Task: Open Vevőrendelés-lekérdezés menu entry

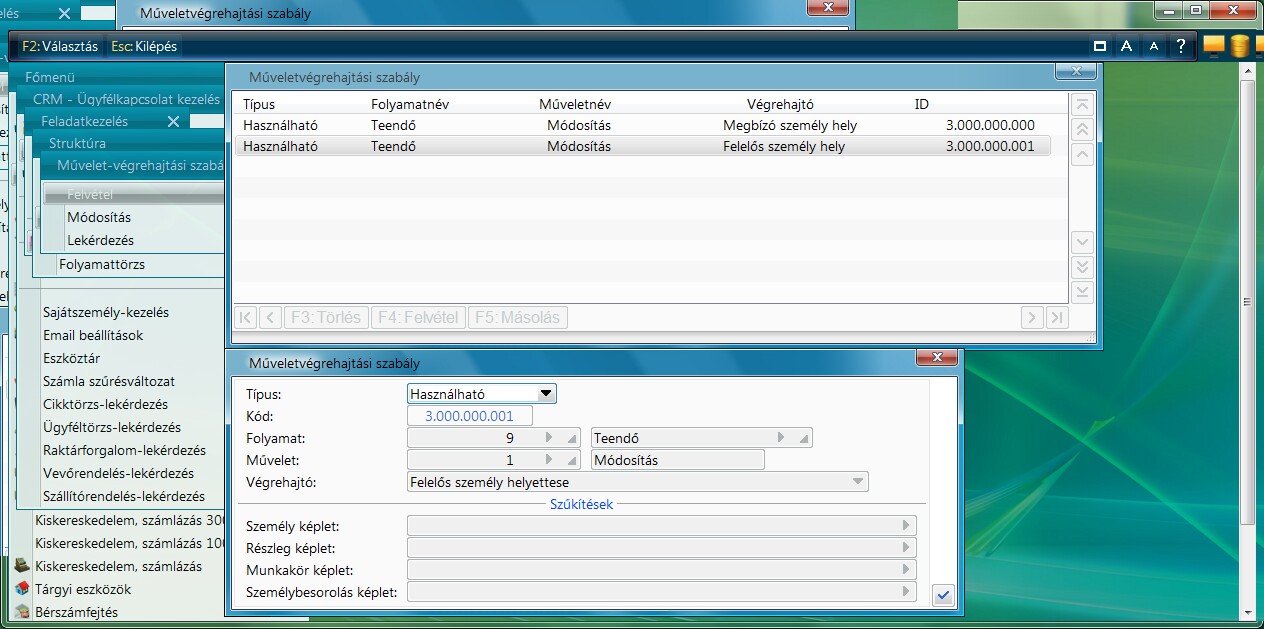Action: click(118, 473)
